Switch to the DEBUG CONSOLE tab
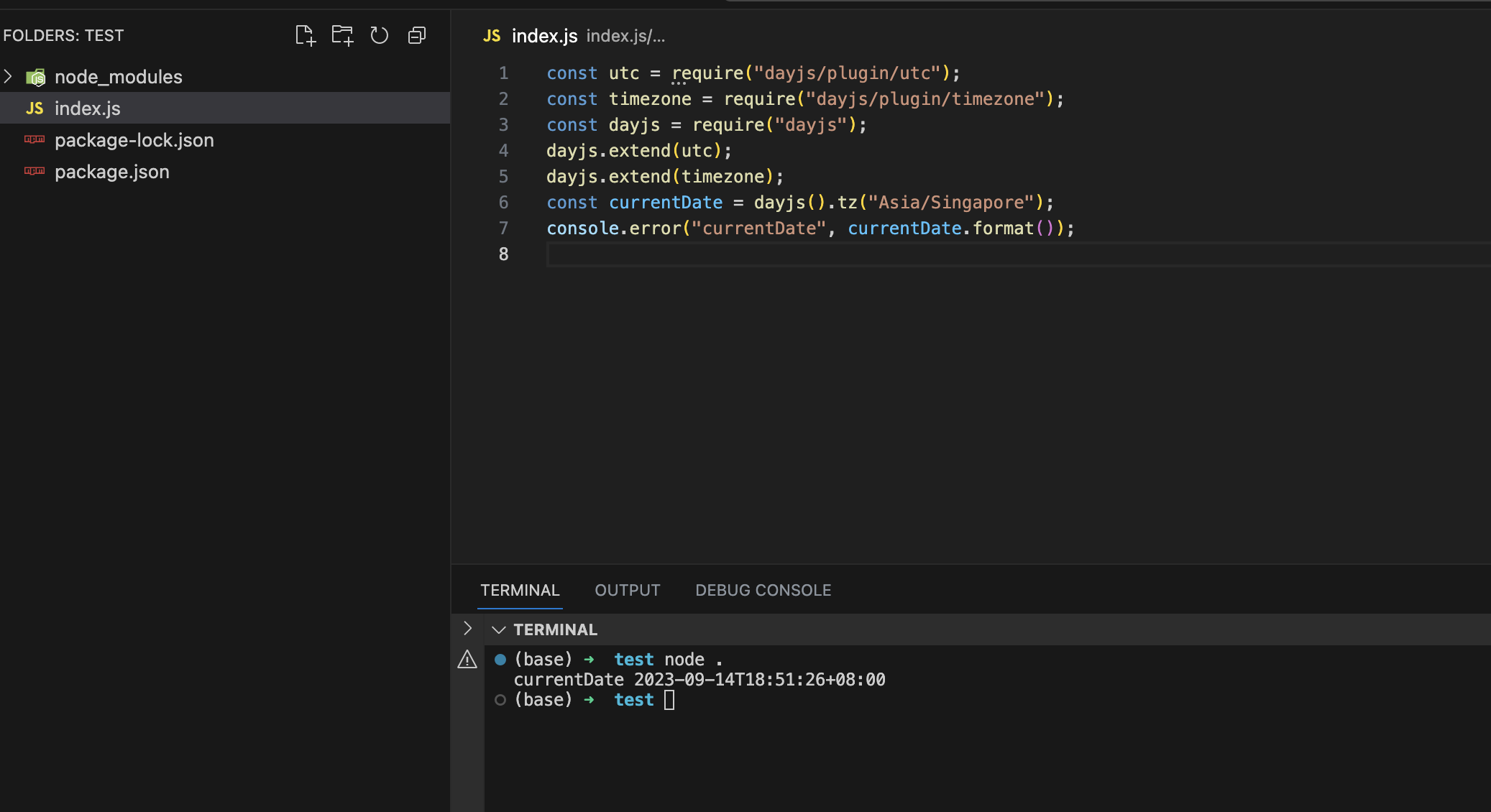The height and width of the screenshot is (812, 1491). click(763, 590)
